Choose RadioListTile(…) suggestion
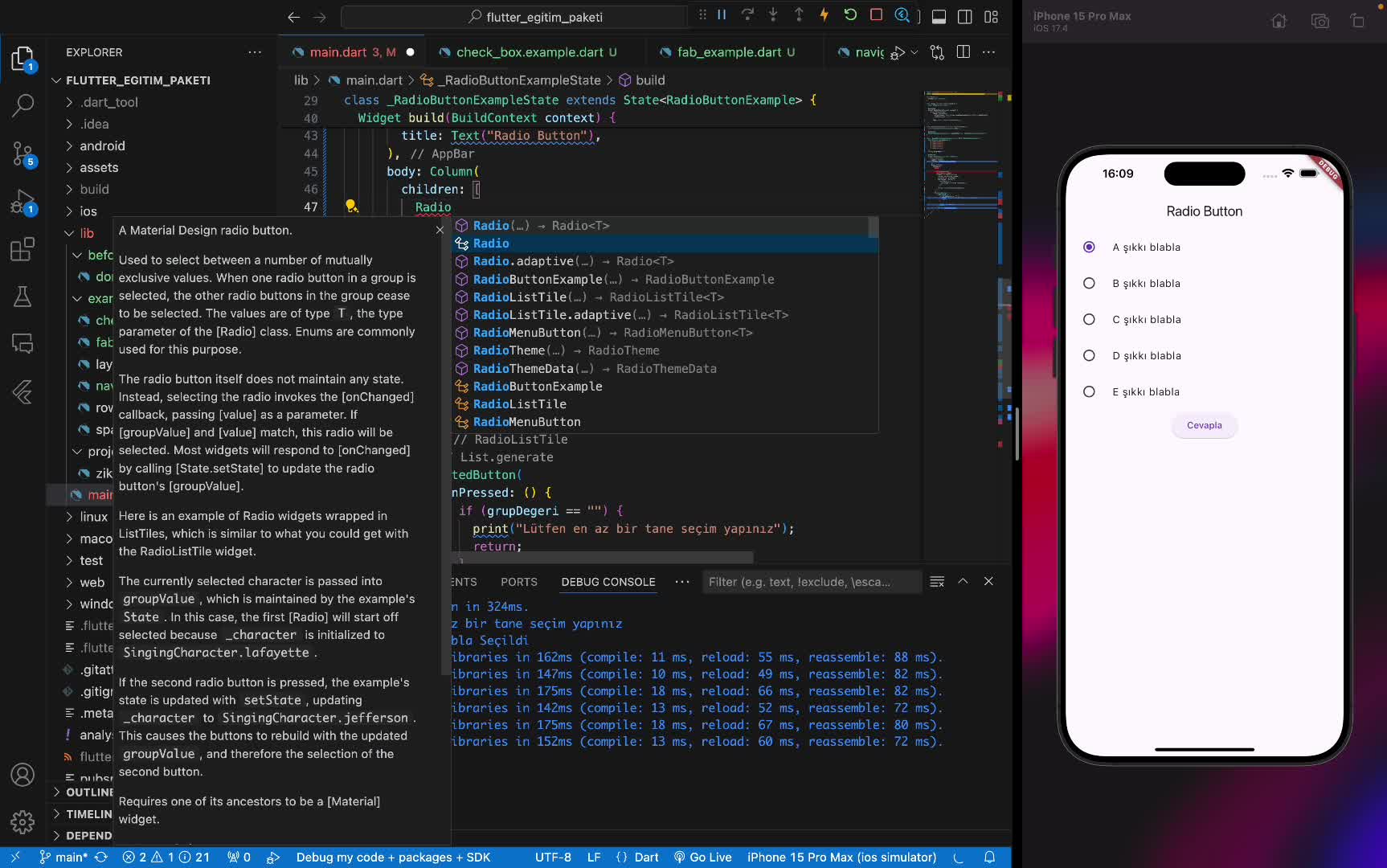Viewport: 1387px width, 868px height. 665,297
